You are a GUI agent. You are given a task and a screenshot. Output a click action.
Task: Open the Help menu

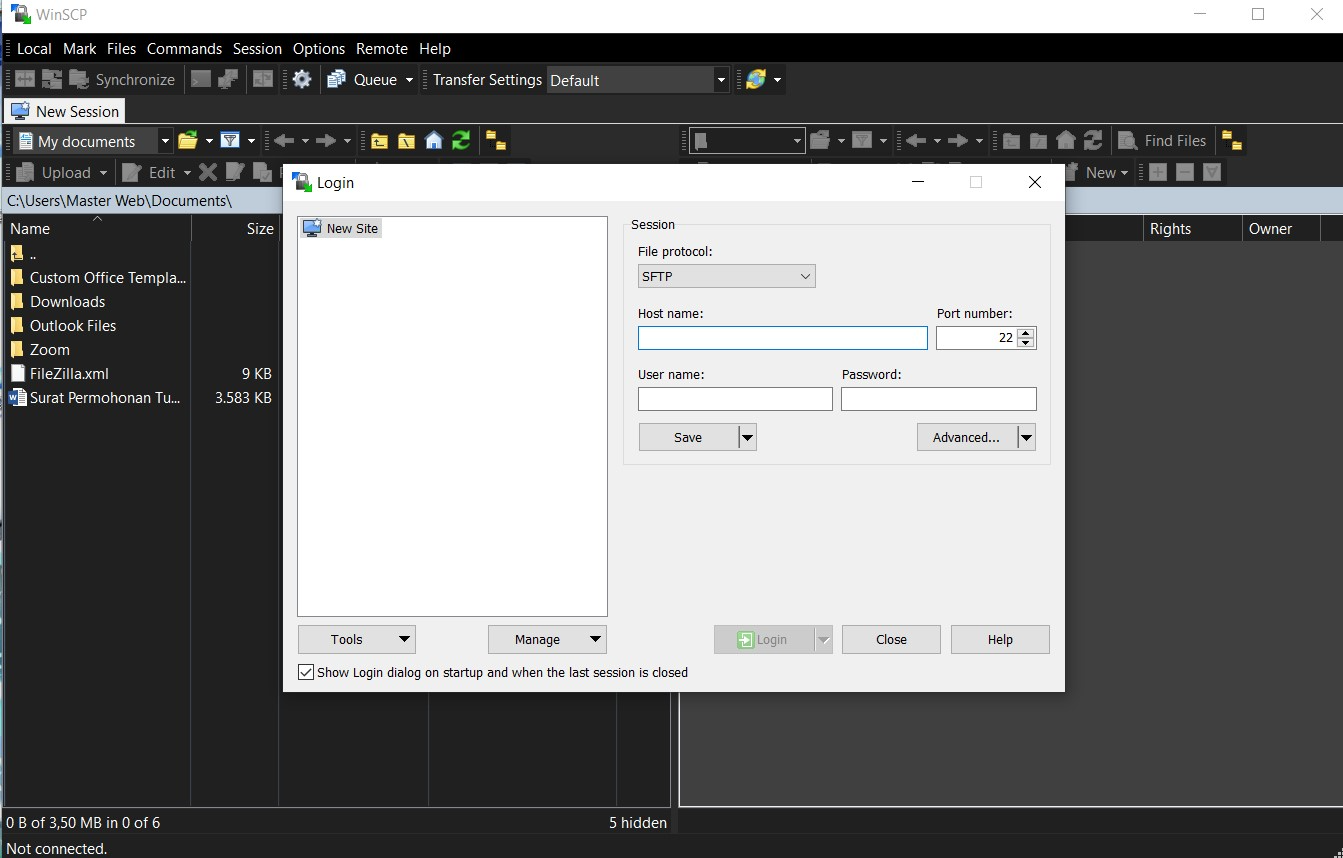(x=435, y=48)
